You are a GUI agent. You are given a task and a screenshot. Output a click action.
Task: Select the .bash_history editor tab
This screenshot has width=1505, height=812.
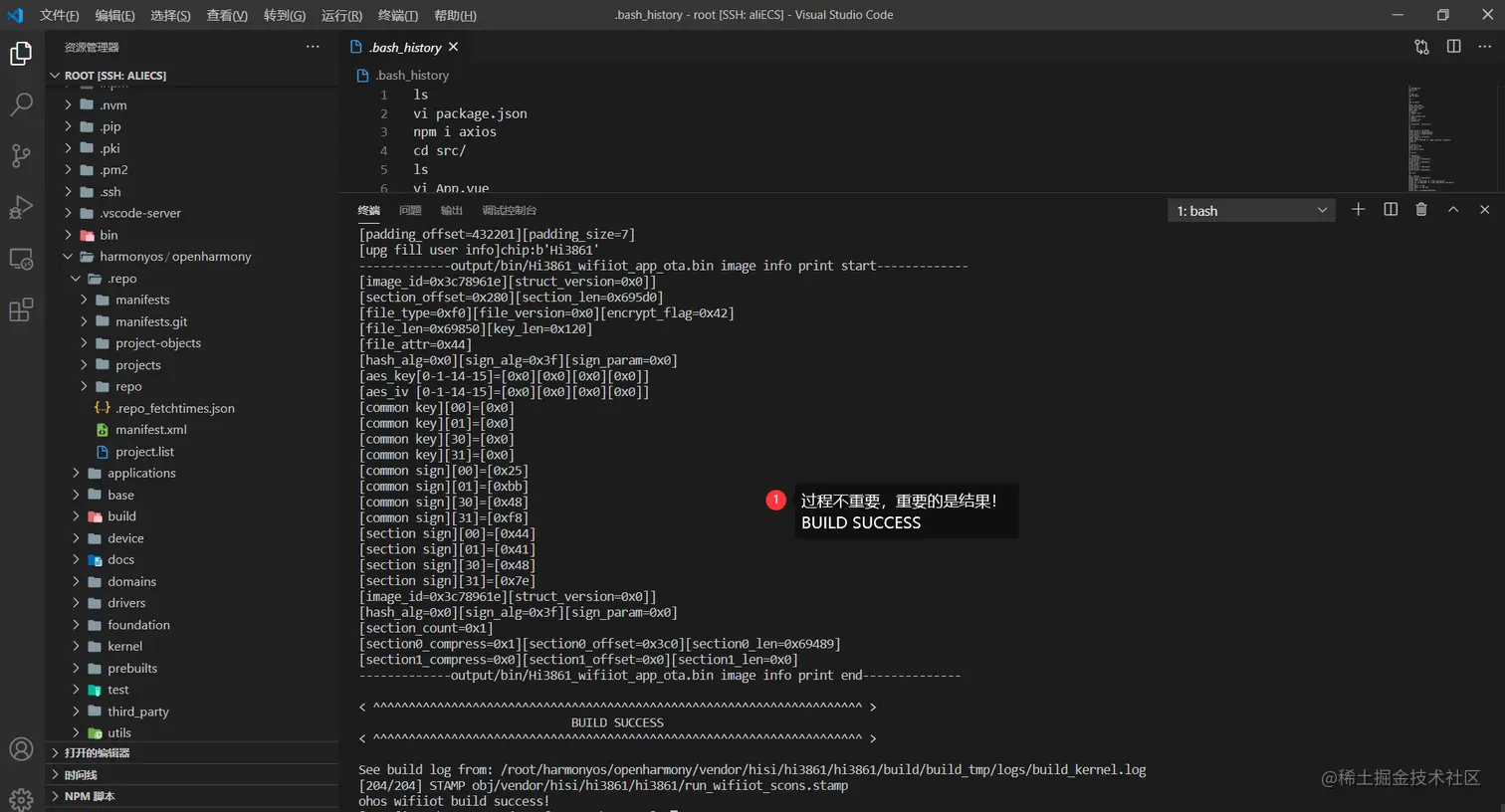(x=405, y=47)
